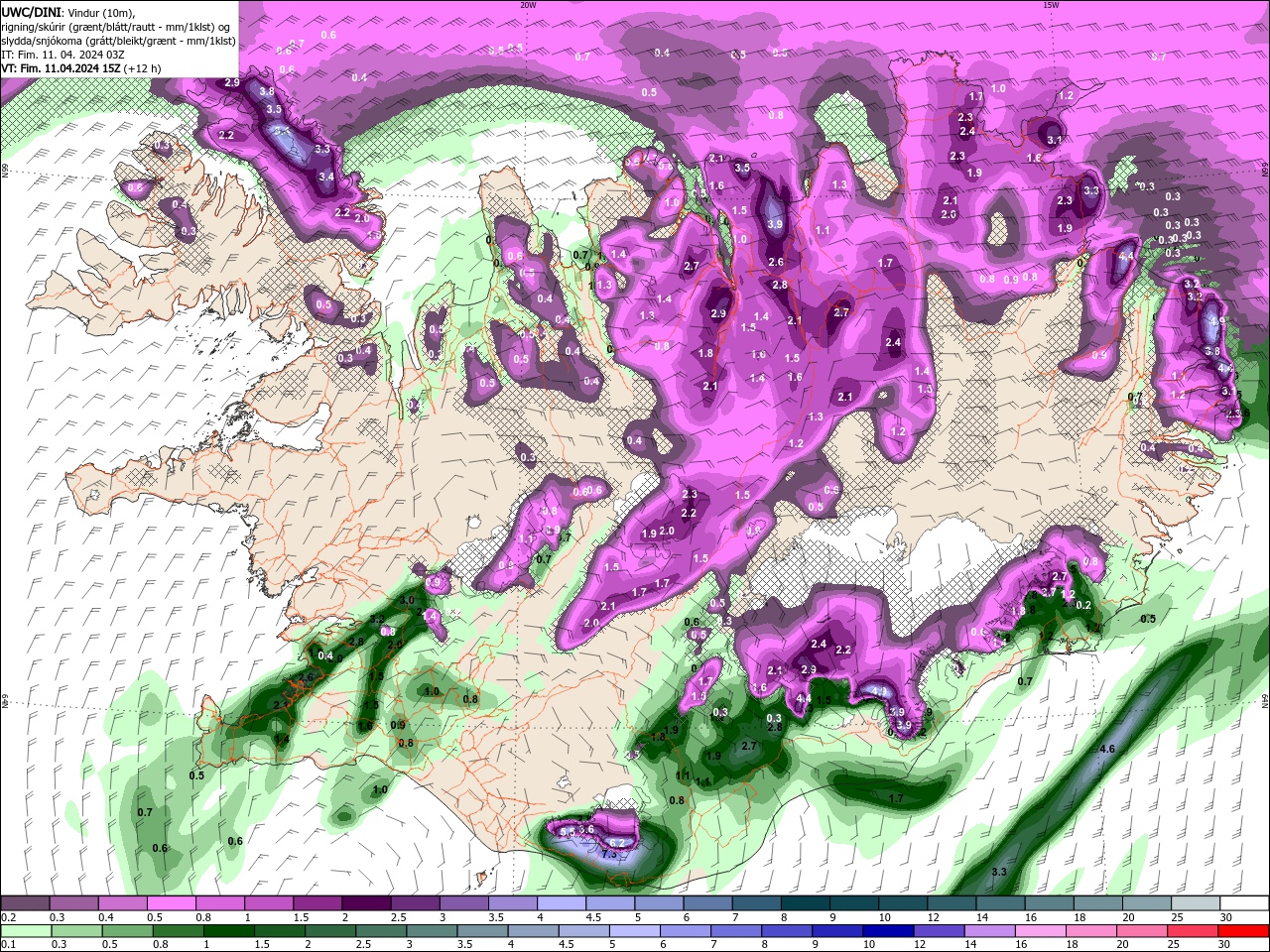
Task: Click the lower legend row swatch at 25
Action: coord(1194,931)
